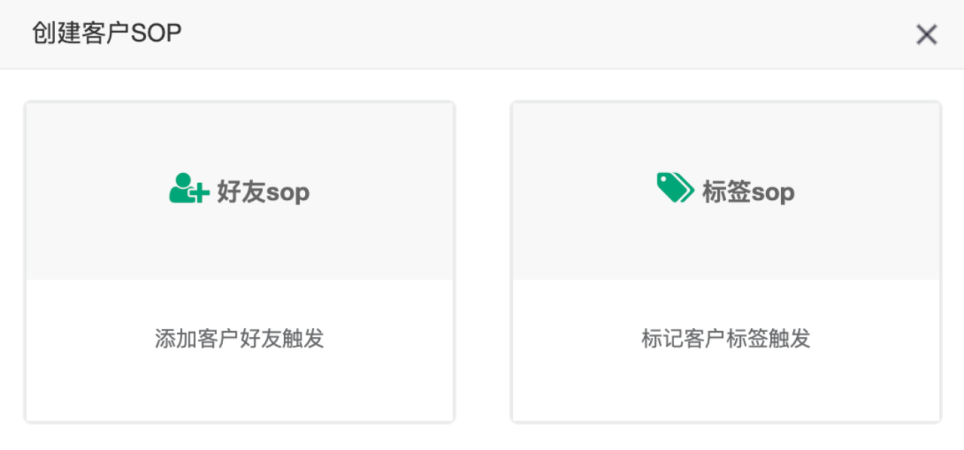Click the 好友 characters in left card
Screen dimensions: 964x450
coord(241,192)
